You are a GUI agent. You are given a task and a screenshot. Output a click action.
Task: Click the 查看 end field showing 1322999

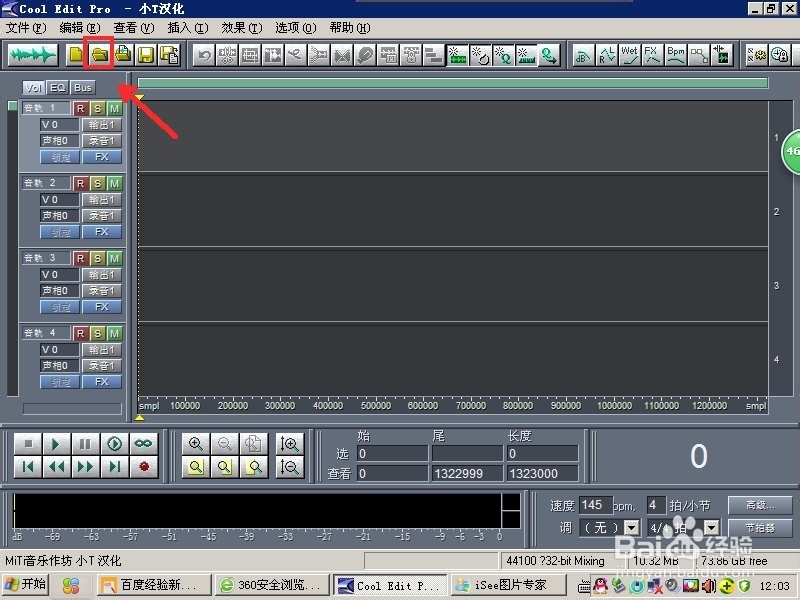pyautogui.click(x=467, y=473)
